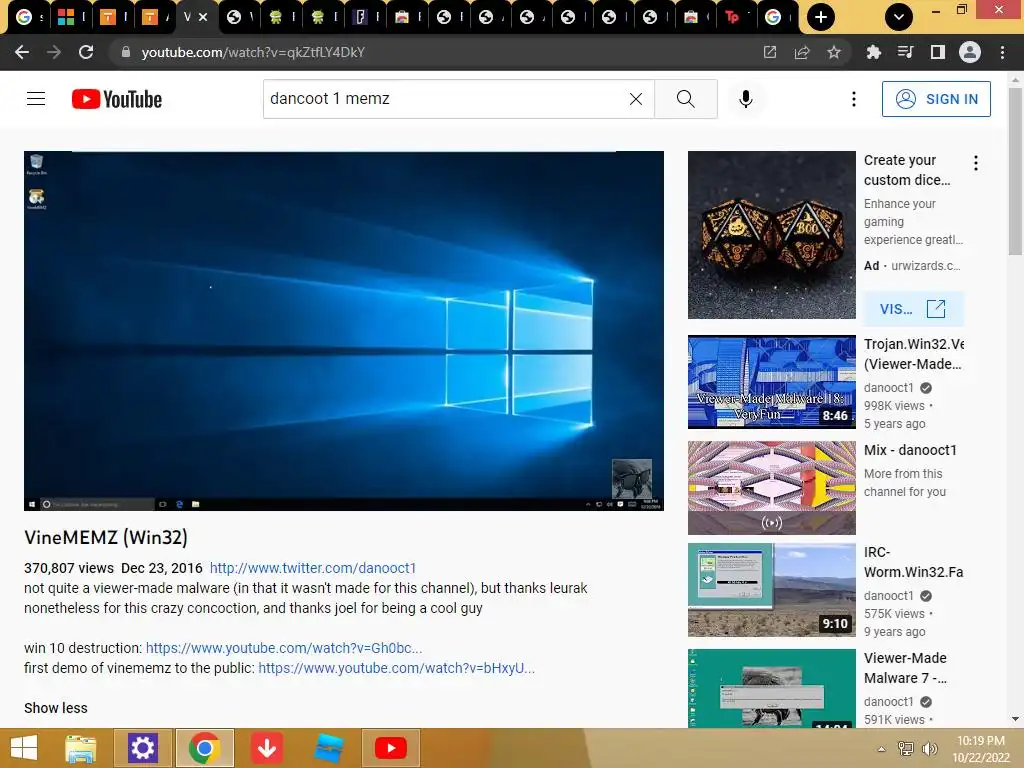Collapse the description with Show less
The width and height of the screenshot is (1024, 768).
click(x=56, y=708)
